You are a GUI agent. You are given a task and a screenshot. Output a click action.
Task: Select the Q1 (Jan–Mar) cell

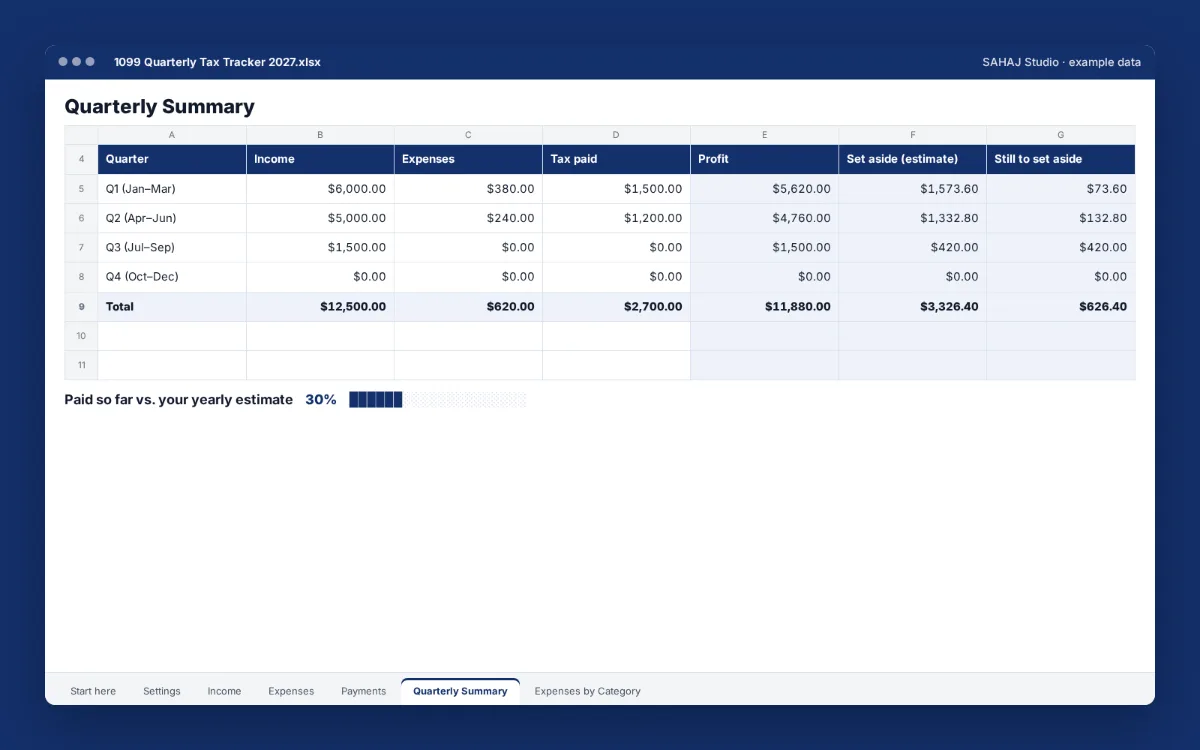point(172,189)
